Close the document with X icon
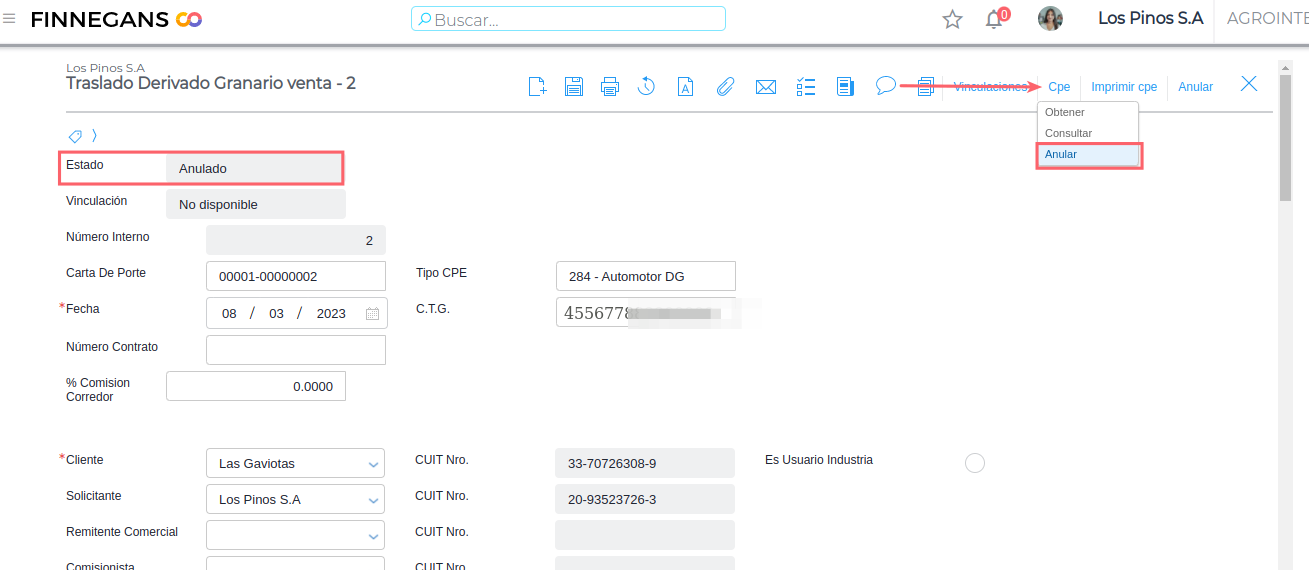Image resolution: width=1309 pixels, height=570 pixels. tap(1249, 84)
